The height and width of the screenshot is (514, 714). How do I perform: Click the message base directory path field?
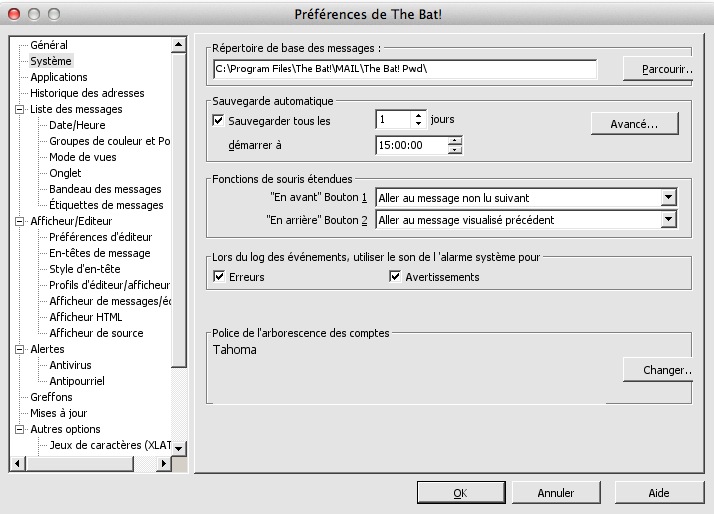[x=404, y=69]
